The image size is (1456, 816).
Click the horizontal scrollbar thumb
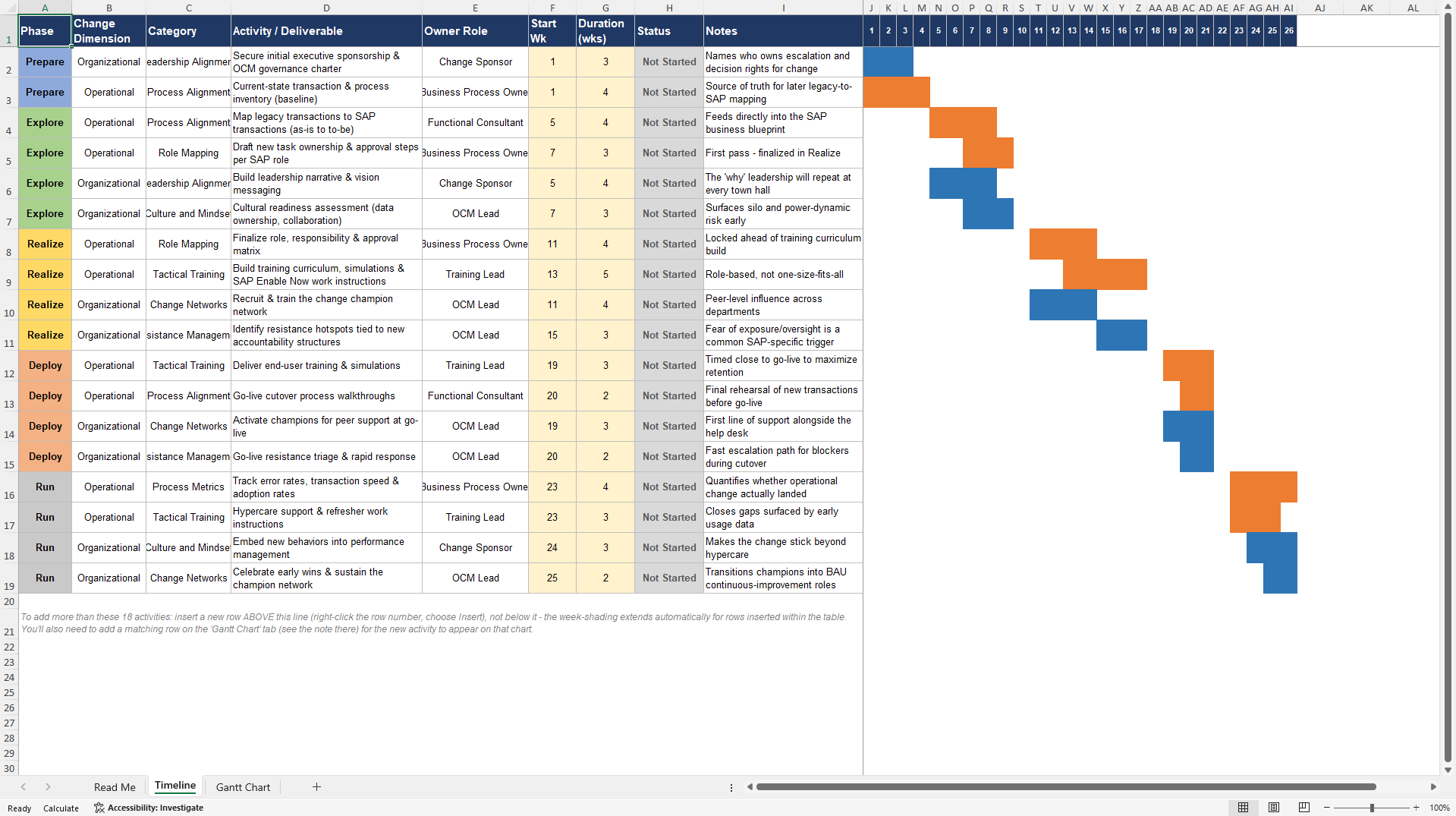pyautogui.click(x=1065, y=787)
